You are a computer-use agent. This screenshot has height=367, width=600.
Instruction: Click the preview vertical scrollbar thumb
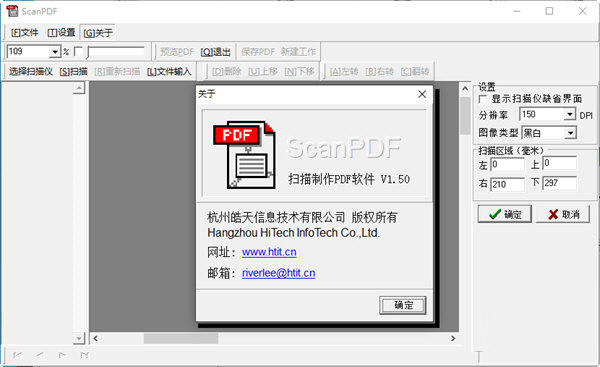[x=465, y=116]
